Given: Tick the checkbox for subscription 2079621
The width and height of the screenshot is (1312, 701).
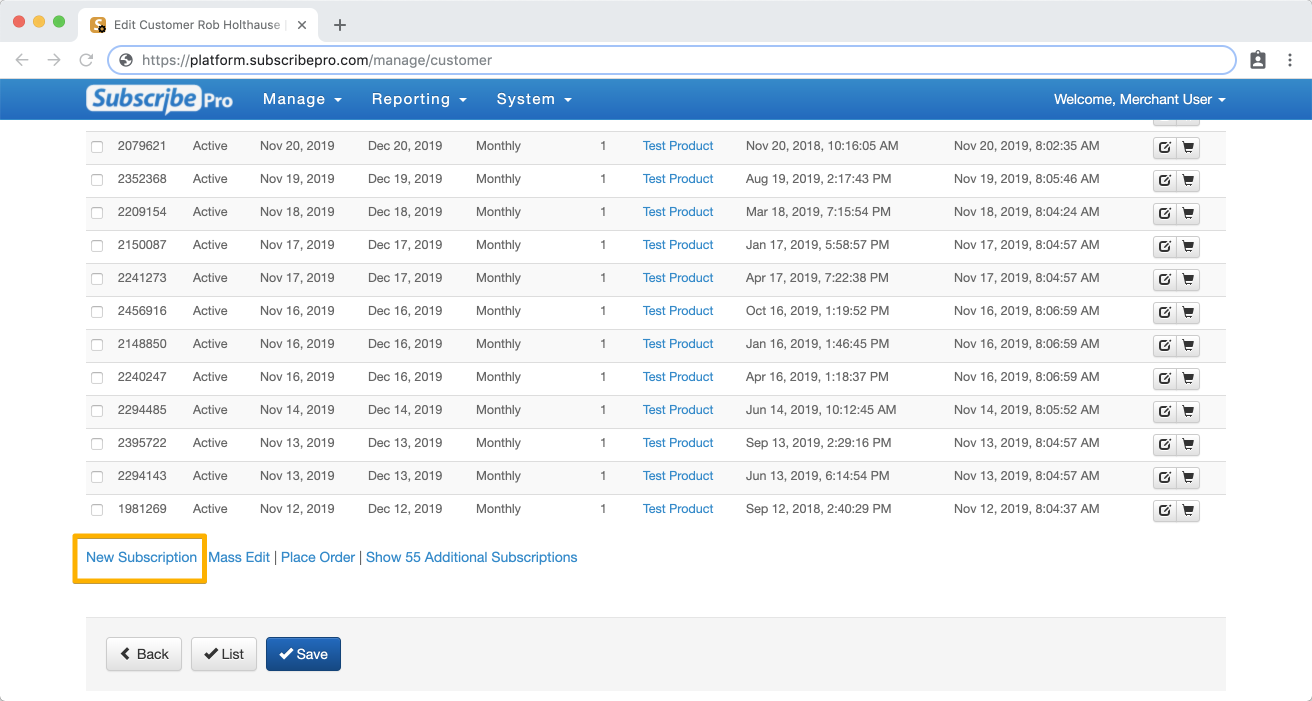Looking at the screenshot, I should tap(97, 147).
